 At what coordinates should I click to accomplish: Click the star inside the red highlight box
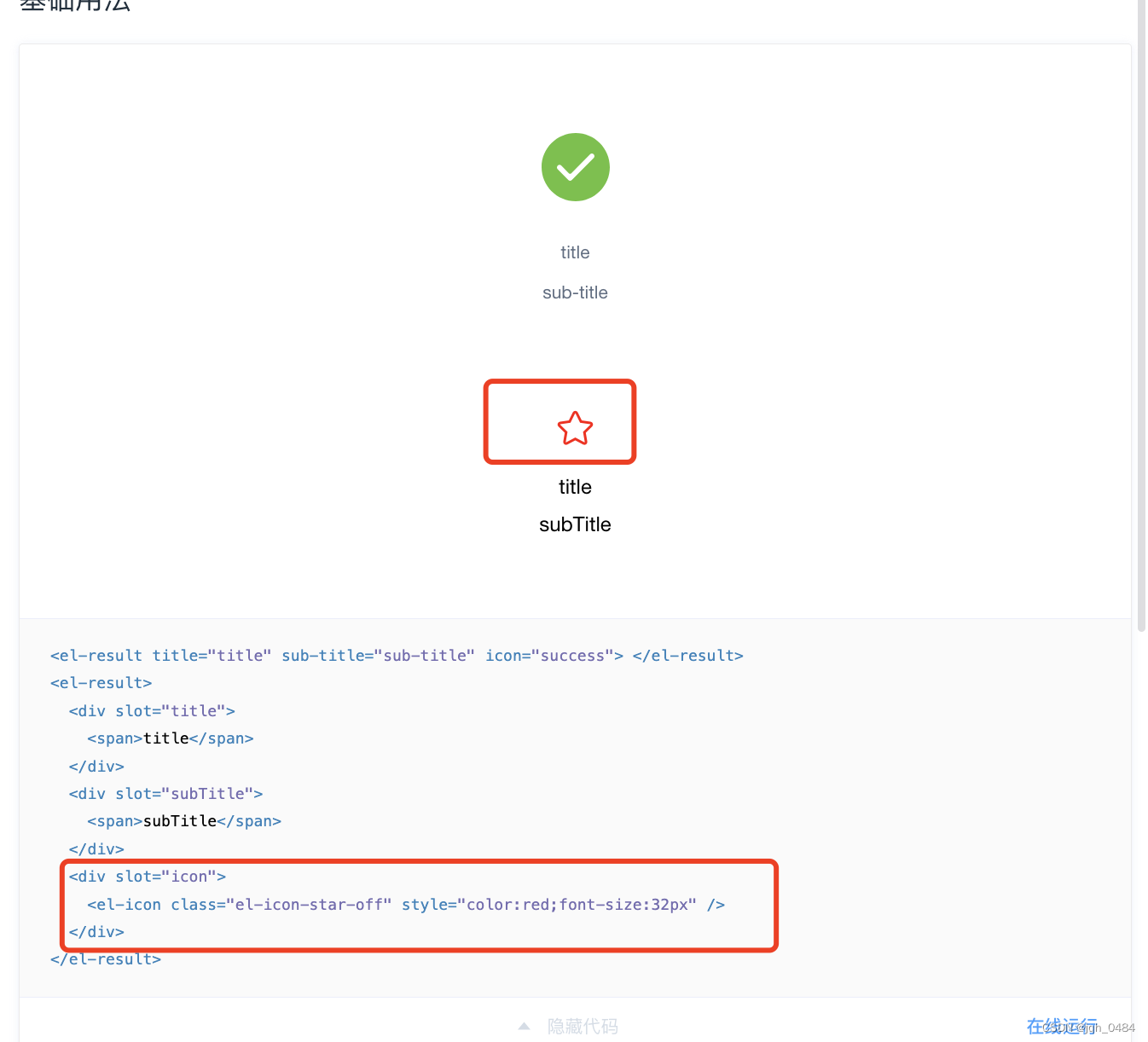tap(575, 429)
